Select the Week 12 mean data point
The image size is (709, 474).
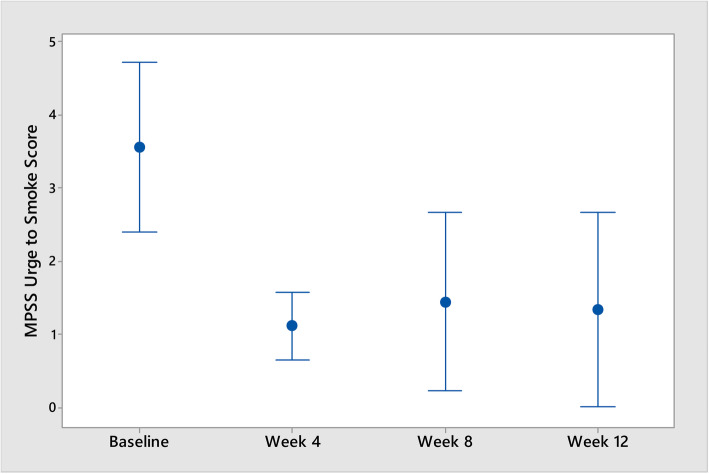tap(598, 310)
